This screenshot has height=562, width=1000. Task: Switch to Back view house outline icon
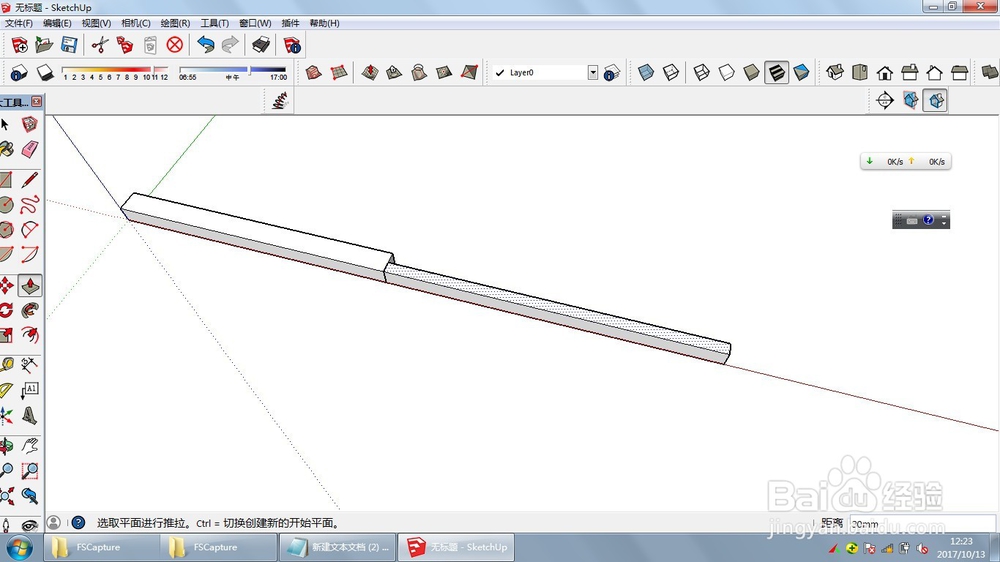pos(934,73)
